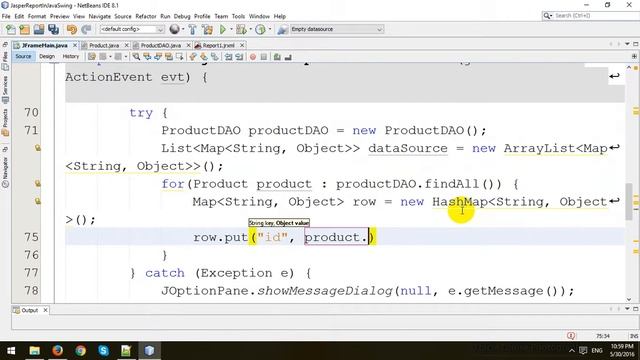Switch to the Design view button

click(47, 56)
